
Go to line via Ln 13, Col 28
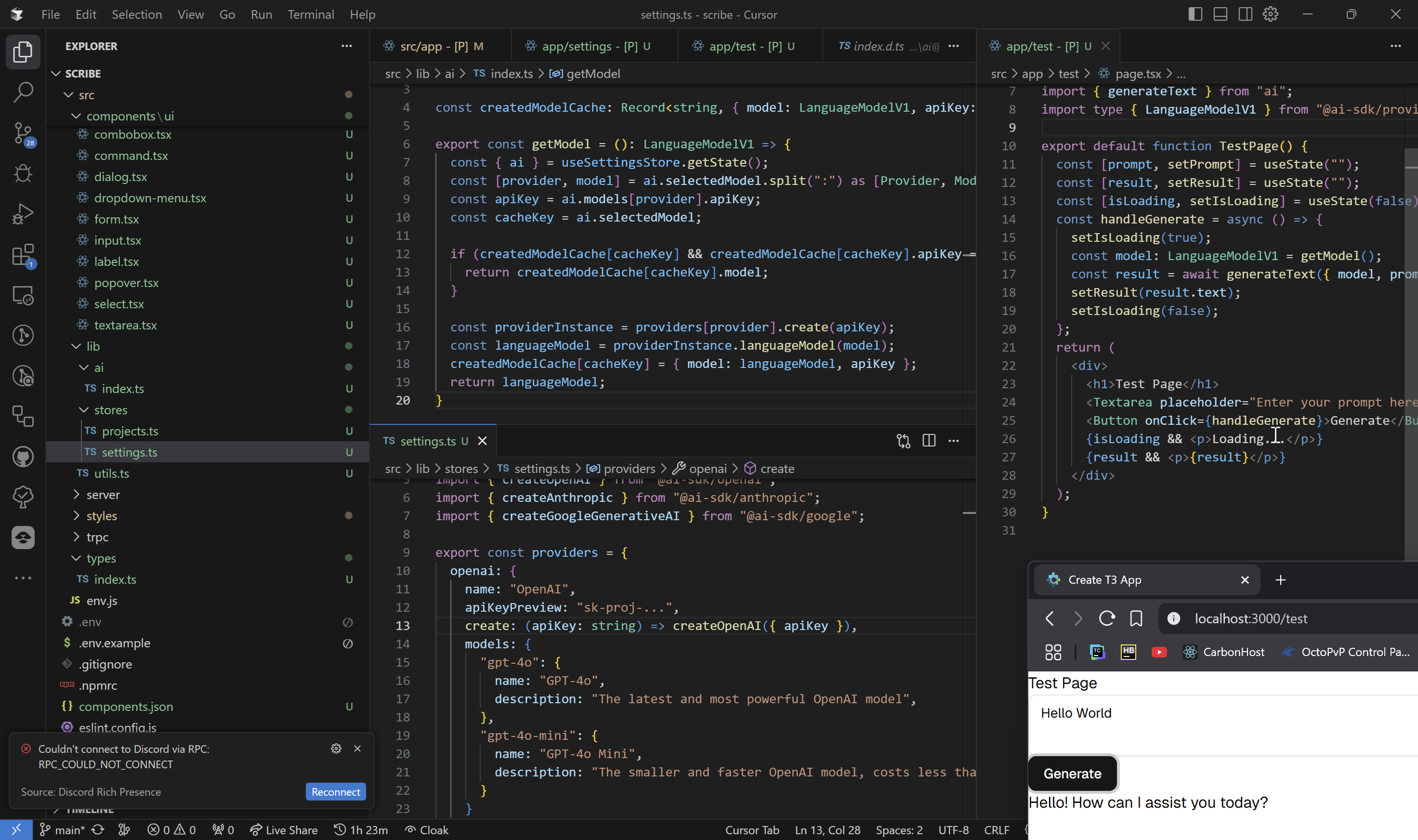pos(827,830)
